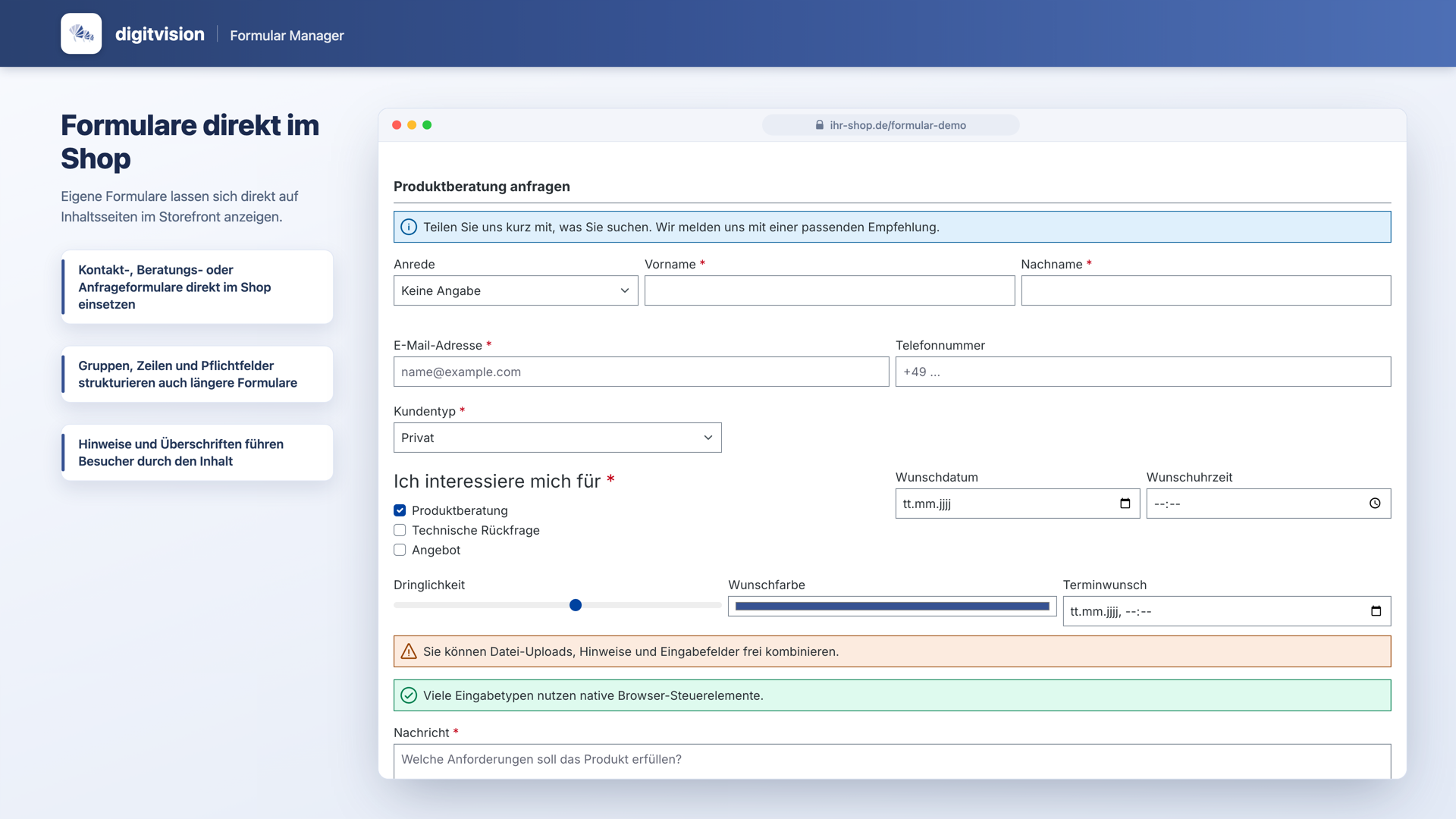Click the yellow window dot
The image size is (1456, 819).
(412, 125)
